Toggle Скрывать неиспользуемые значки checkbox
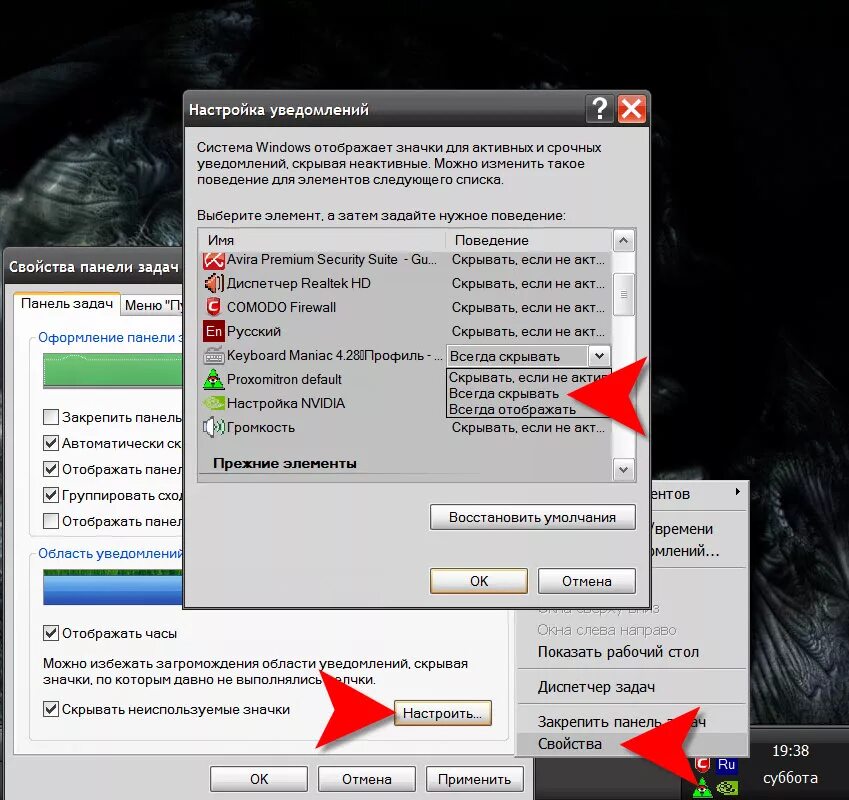Viewport: 849px width, 800px height. (x=50, y=709)
